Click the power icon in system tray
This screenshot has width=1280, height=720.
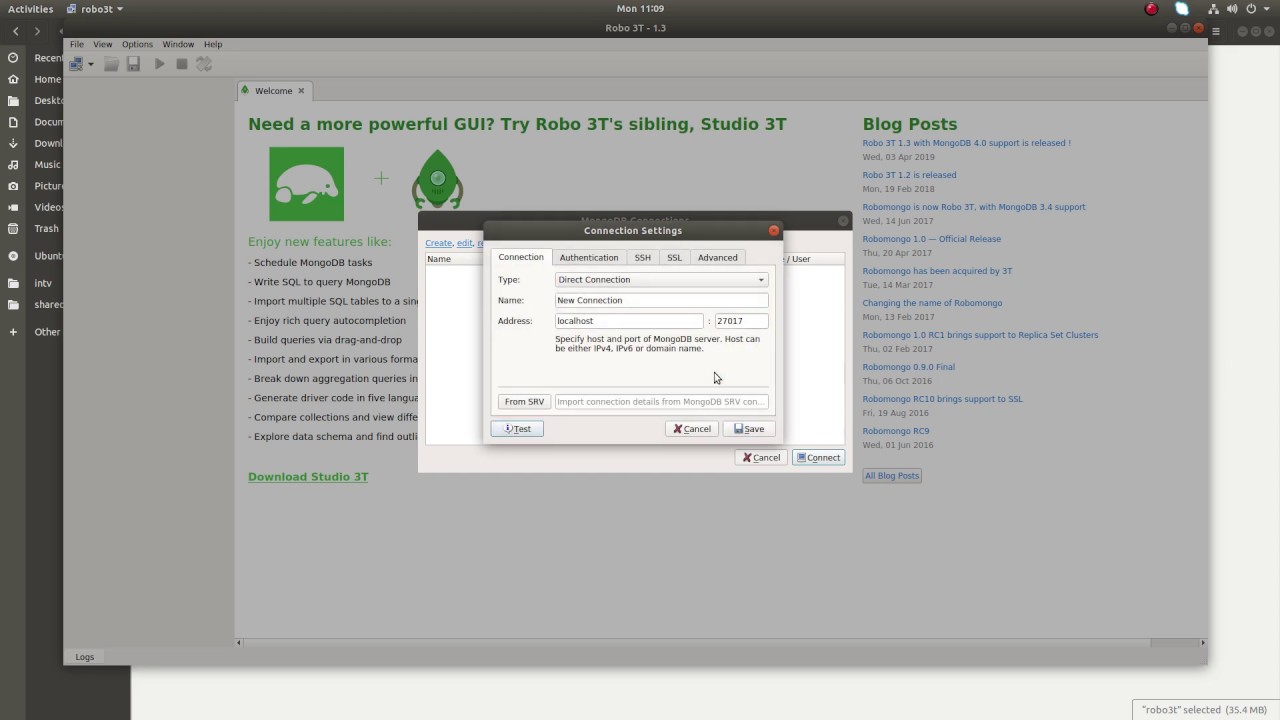(x=1251, y=9)
